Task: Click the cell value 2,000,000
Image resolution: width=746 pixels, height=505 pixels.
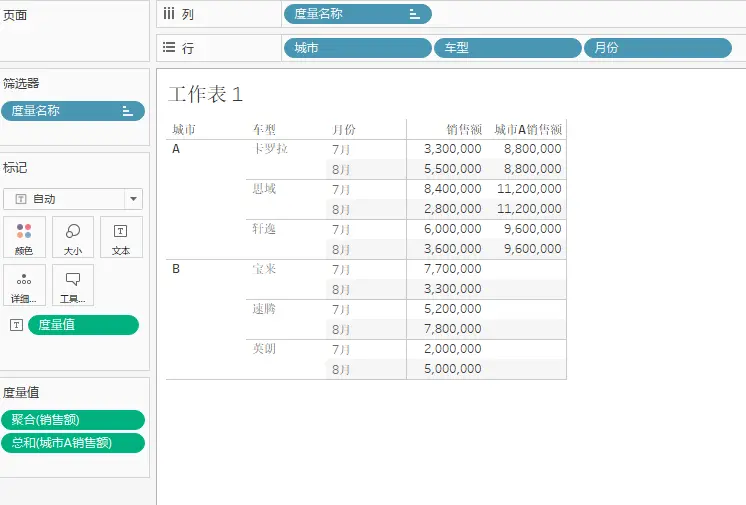Action: [x=452, y=349]
